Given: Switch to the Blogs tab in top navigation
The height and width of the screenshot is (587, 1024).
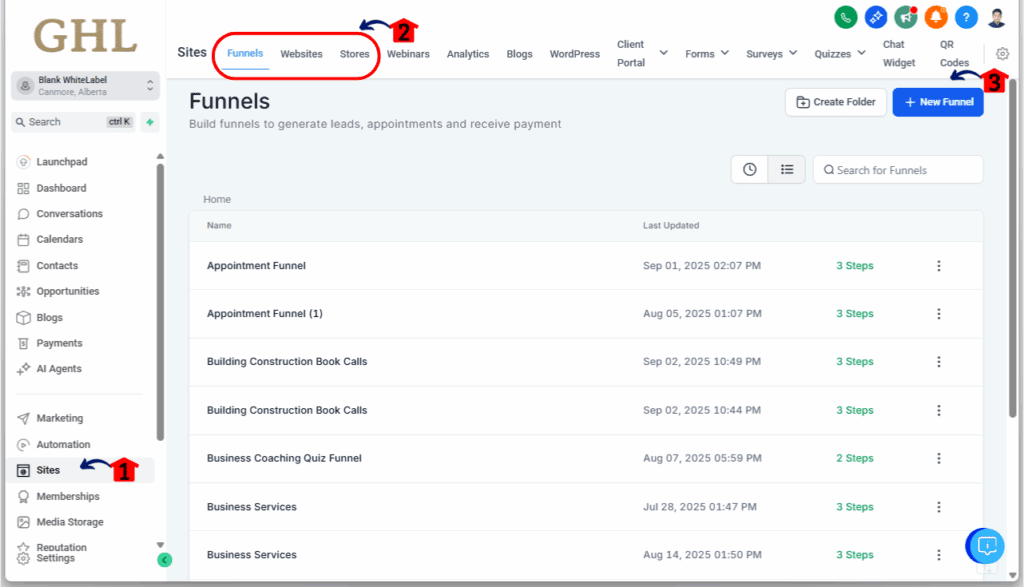Looking at the screenshot, I should (519, 54).
